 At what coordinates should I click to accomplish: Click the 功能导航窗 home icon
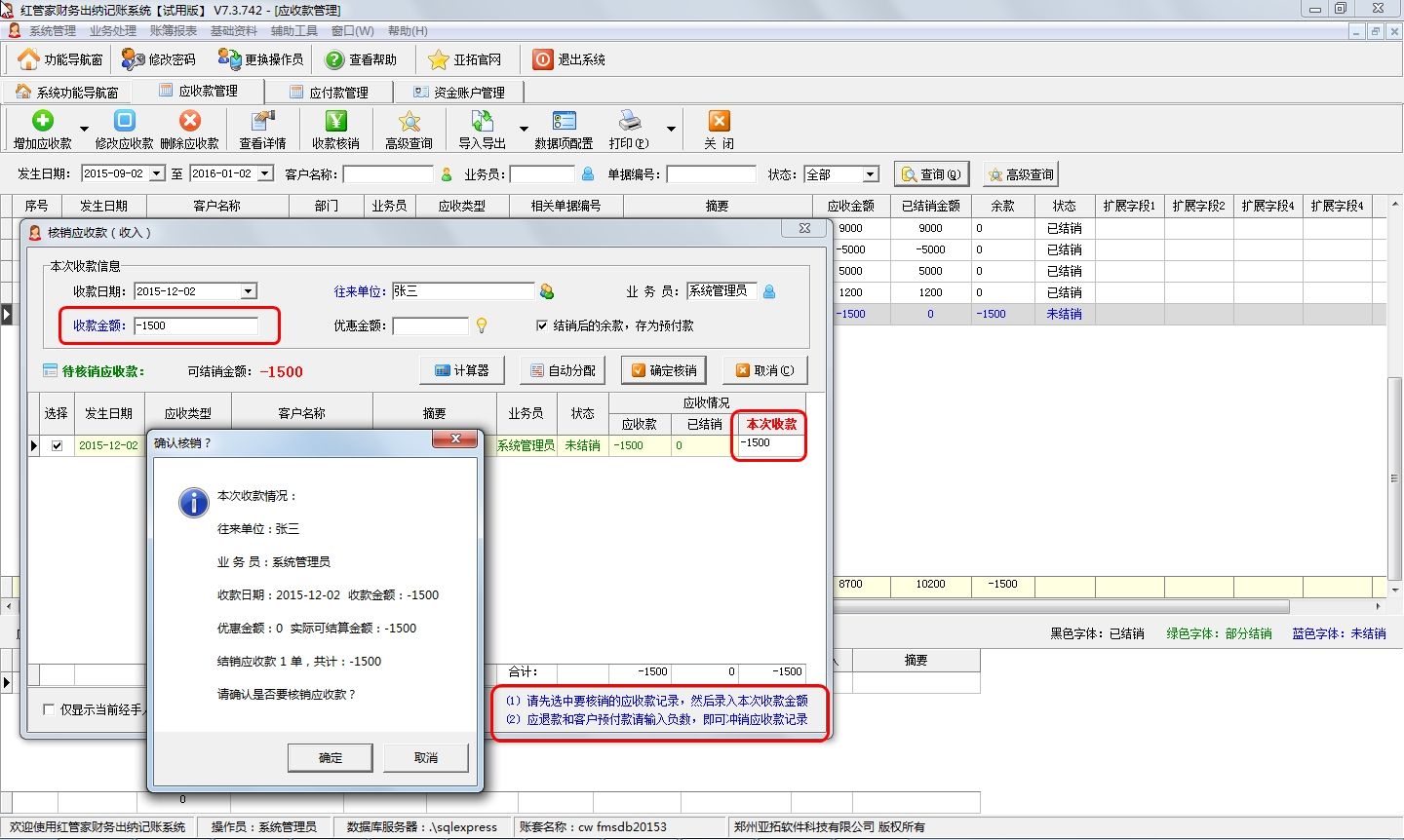point(29,59)
